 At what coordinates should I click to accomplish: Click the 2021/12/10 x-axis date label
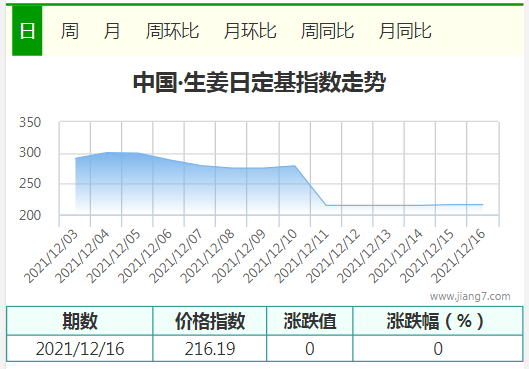pyautogui.click(x=270, y=256)
